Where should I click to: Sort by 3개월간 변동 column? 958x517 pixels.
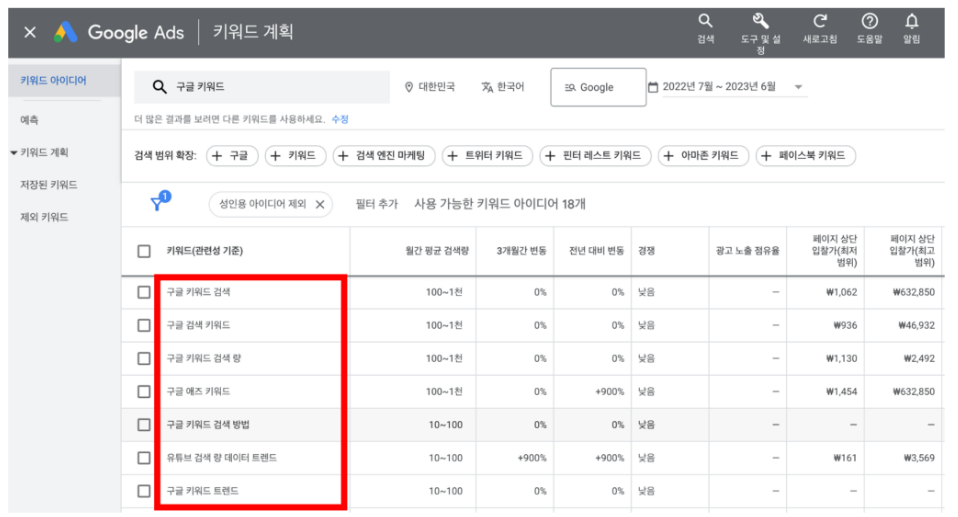point(521,251)
